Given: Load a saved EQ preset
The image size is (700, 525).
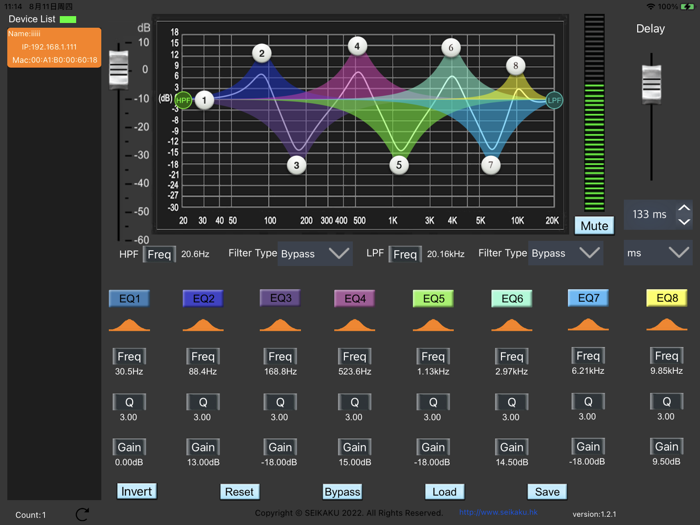Looking at the screenshot, I should click(x=444, y=492).
